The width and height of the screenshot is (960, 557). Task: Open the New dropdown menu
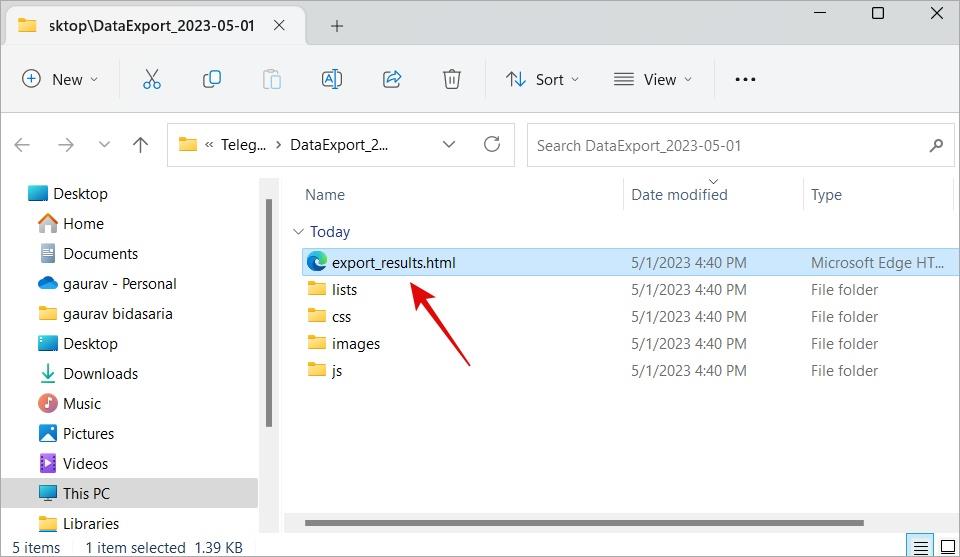tap(59, 80)
